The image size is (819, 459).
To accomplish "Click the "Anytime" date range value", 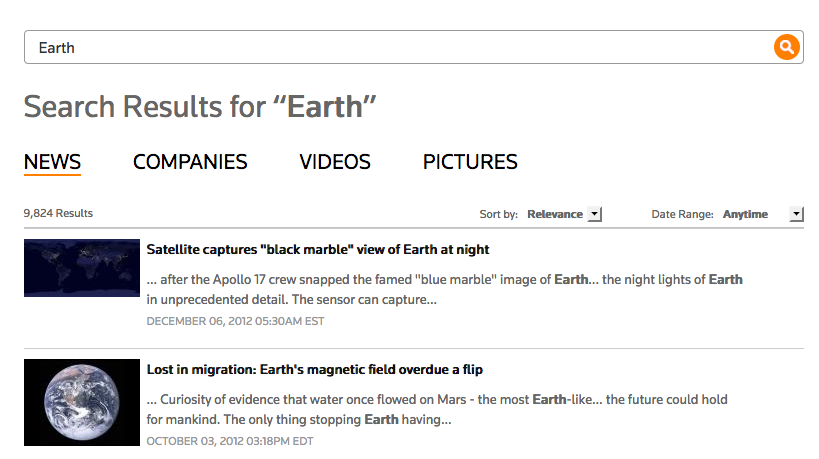I will point(745,214).
